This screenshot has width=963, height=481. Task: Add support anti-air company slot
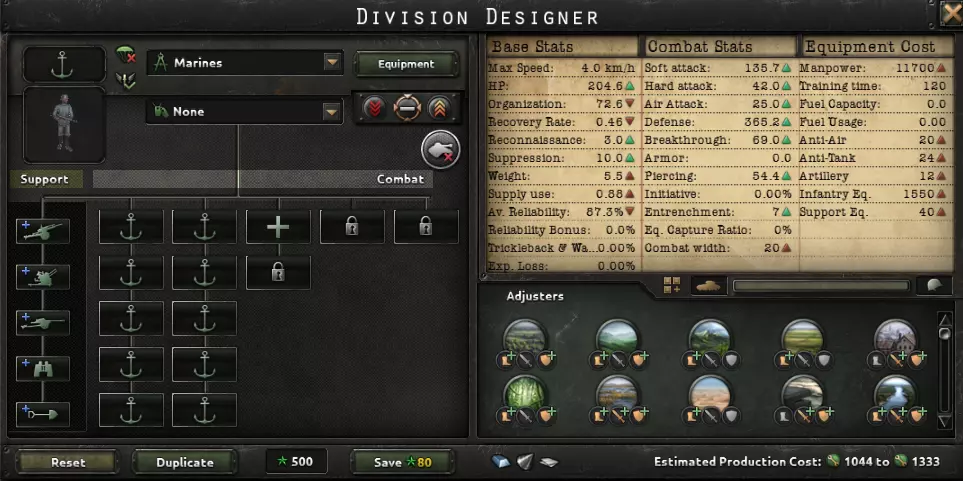[43, 277]
